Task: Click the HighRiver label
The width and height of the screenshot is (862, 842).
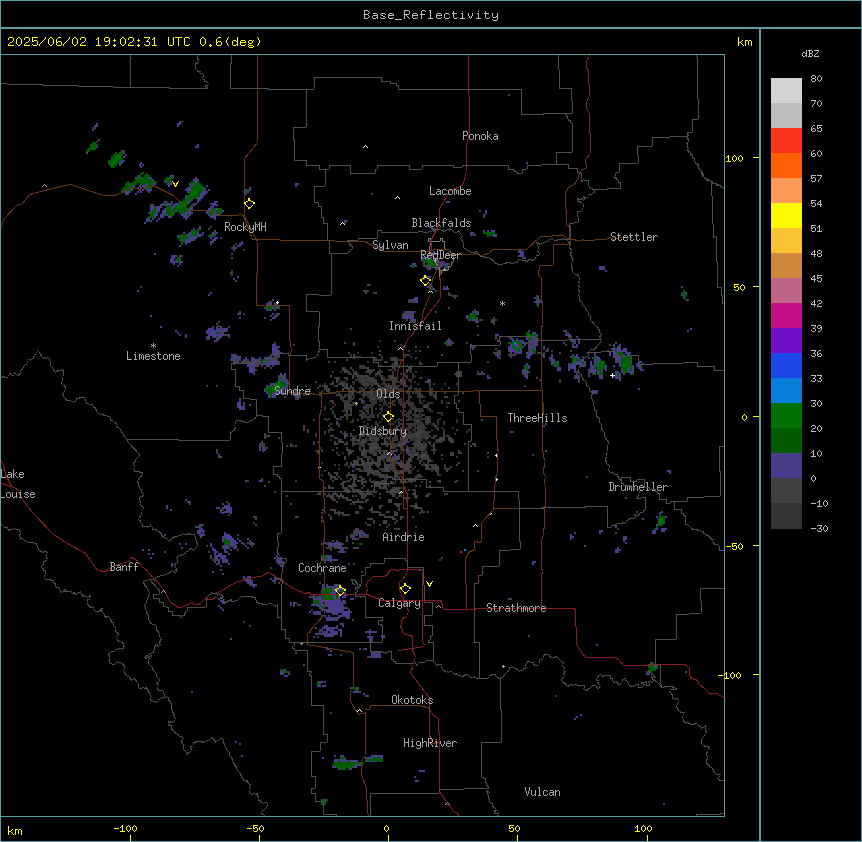Action: [x=430, y=743]
